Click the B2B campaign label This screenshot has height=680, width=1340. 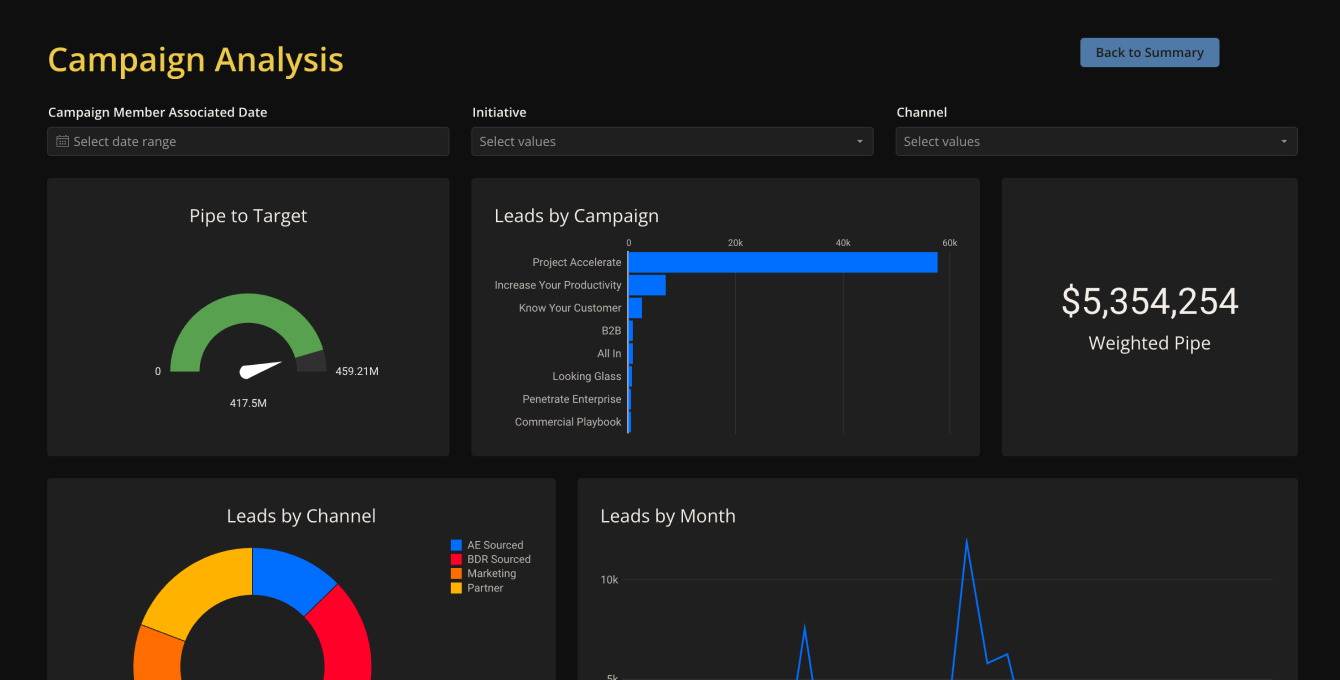click(611, 330)
